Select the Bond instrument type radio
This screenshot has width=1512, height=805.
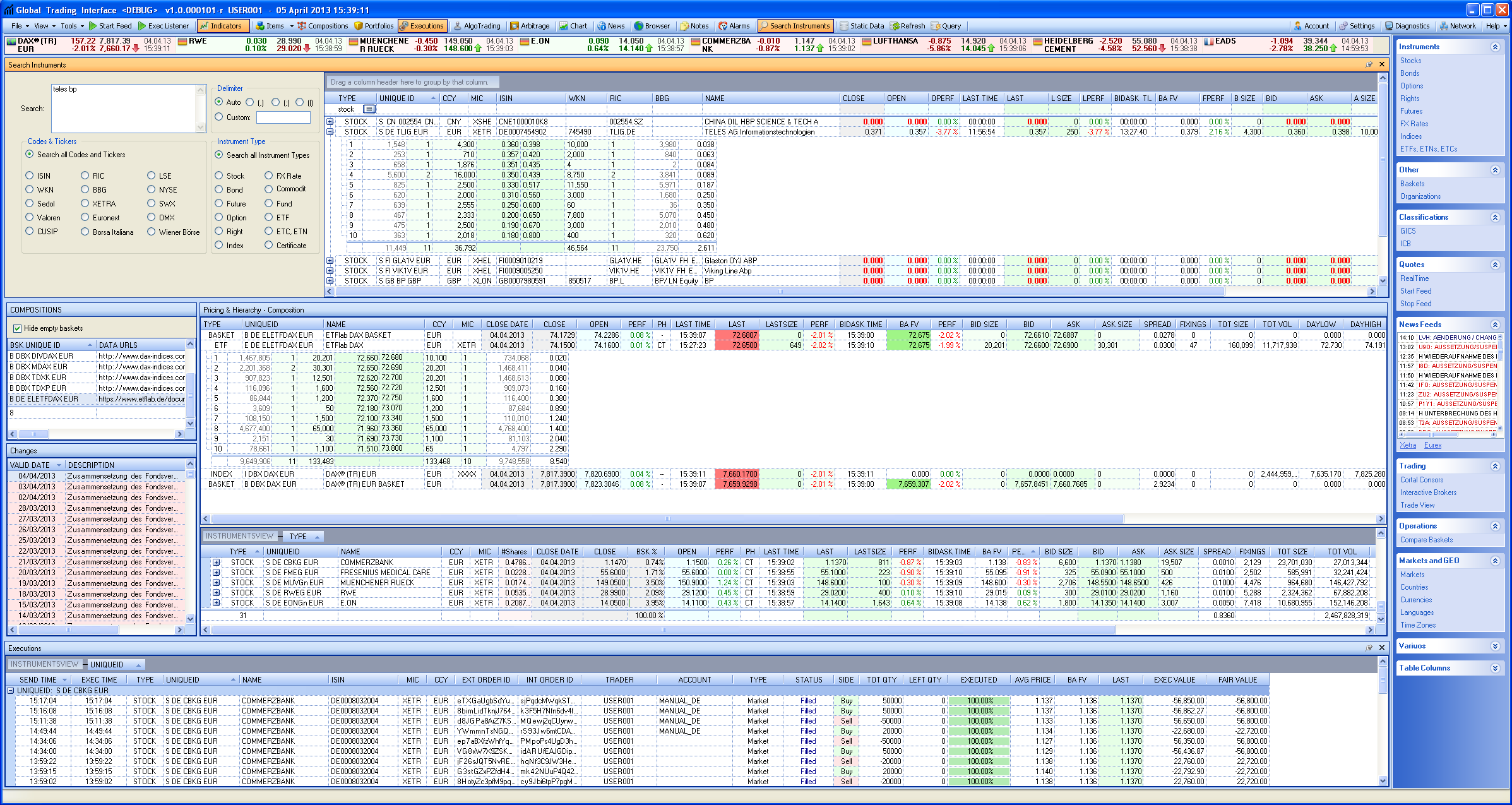click(219, 189)
